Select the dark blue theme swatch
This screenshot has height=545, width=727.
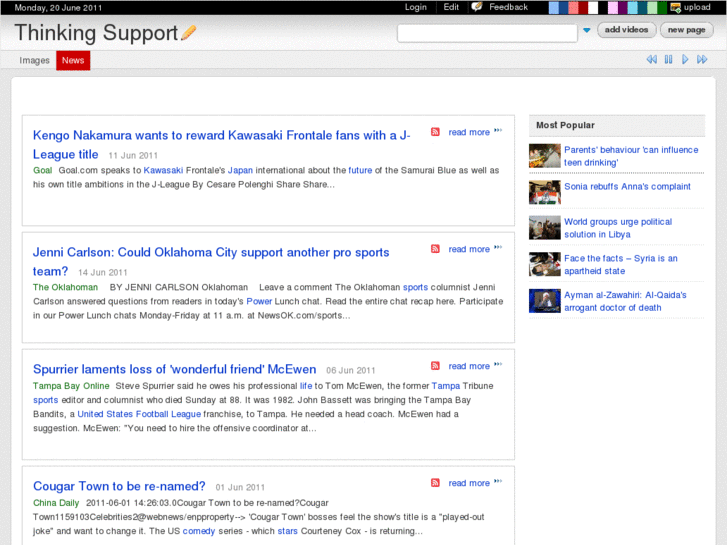pyautogui.click(x=563, y=7)
